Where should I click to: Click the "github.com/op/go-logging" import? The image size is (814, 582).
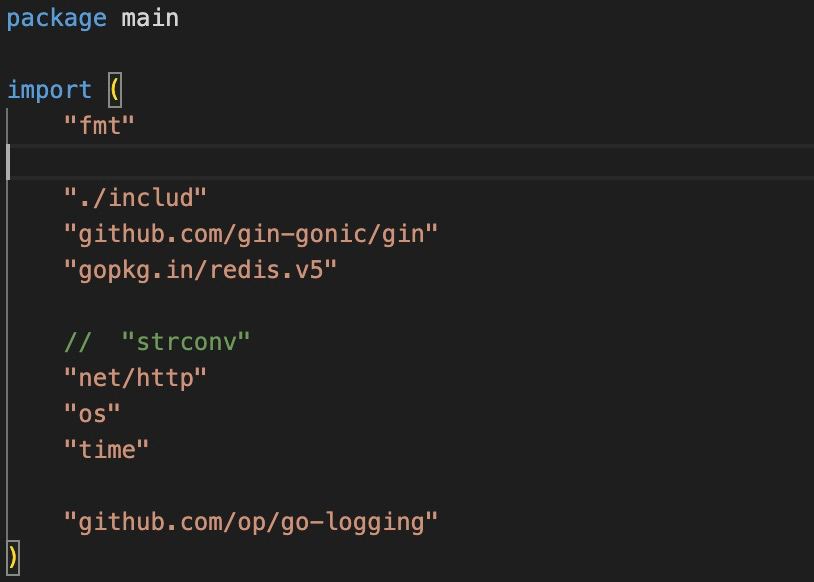coord(251,522)
